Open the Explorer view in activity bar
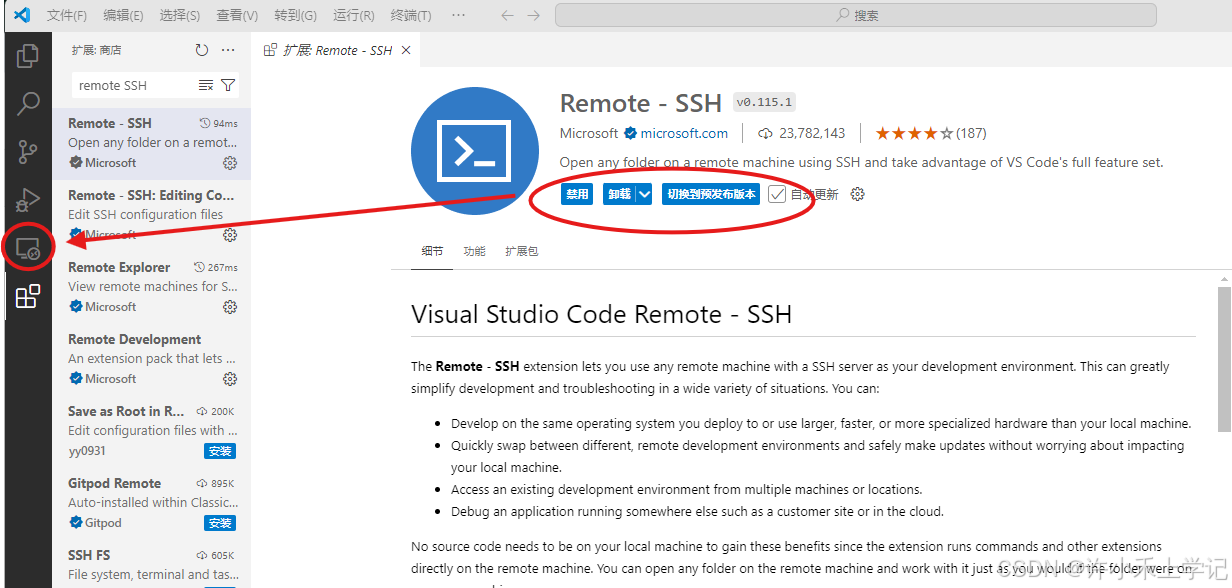 28,55
